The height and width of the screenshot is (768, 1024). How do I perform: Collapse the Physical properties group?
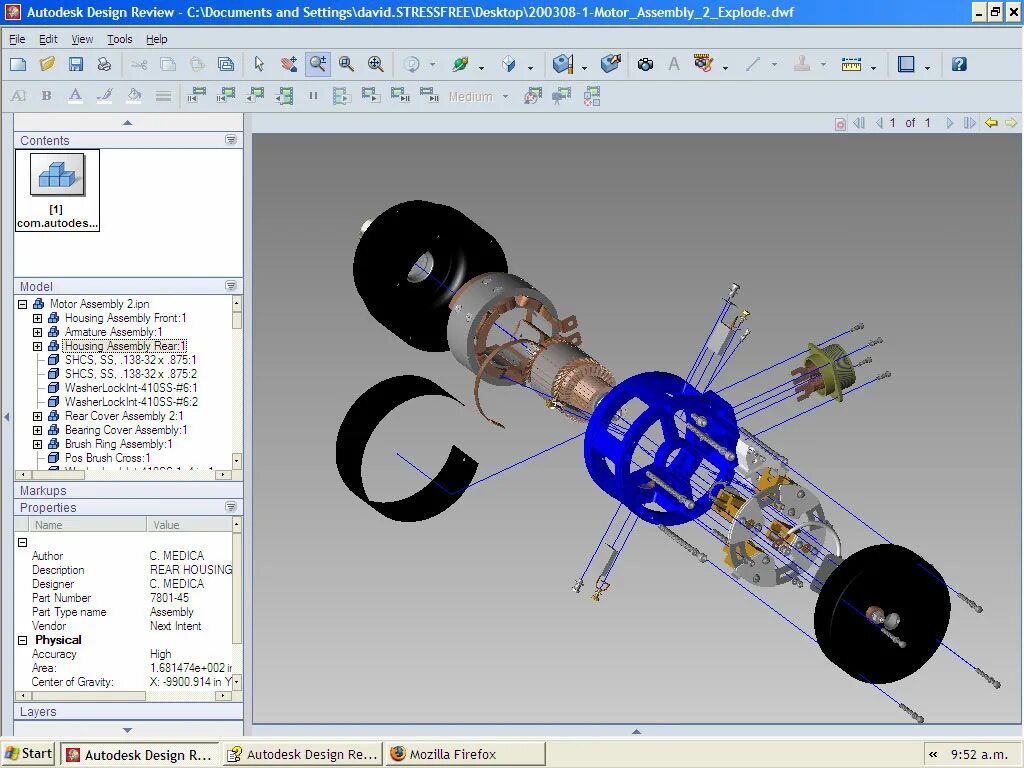[x=23, y=641]
